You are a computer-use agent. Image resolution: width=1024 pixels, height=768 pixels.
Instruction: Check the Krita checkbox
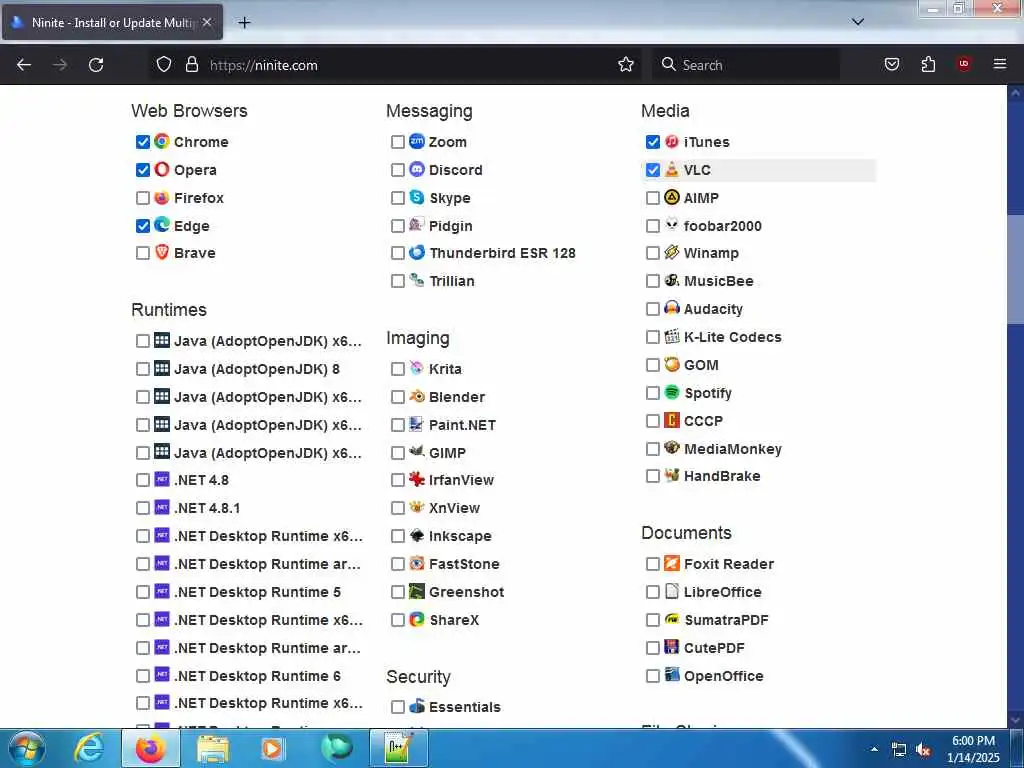coord(397,369)
